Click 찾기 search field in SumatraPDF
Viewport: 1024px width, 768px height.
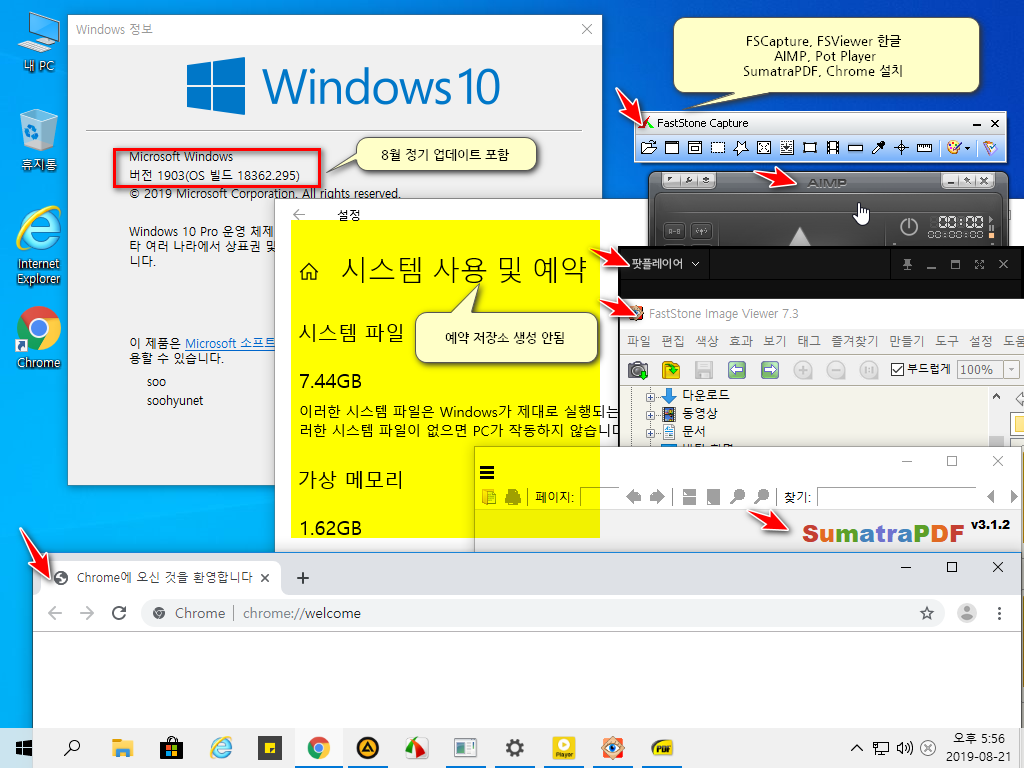click(896, 497)
